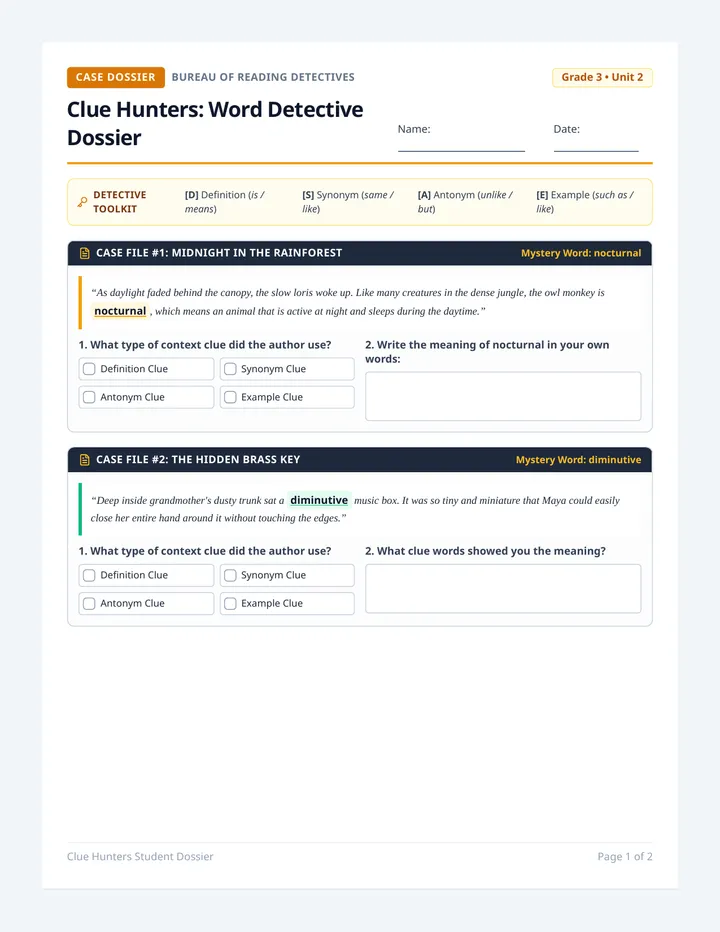Click the CASE DOSSIER orange badge
The width and height of the screenshot is (720, 932).
(116, 77)
